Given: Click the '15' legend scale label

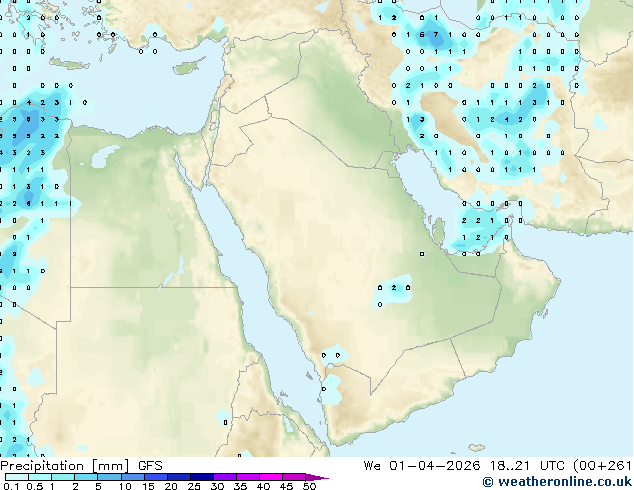Looking at the screenshot, I should click(x=148, y=486).
